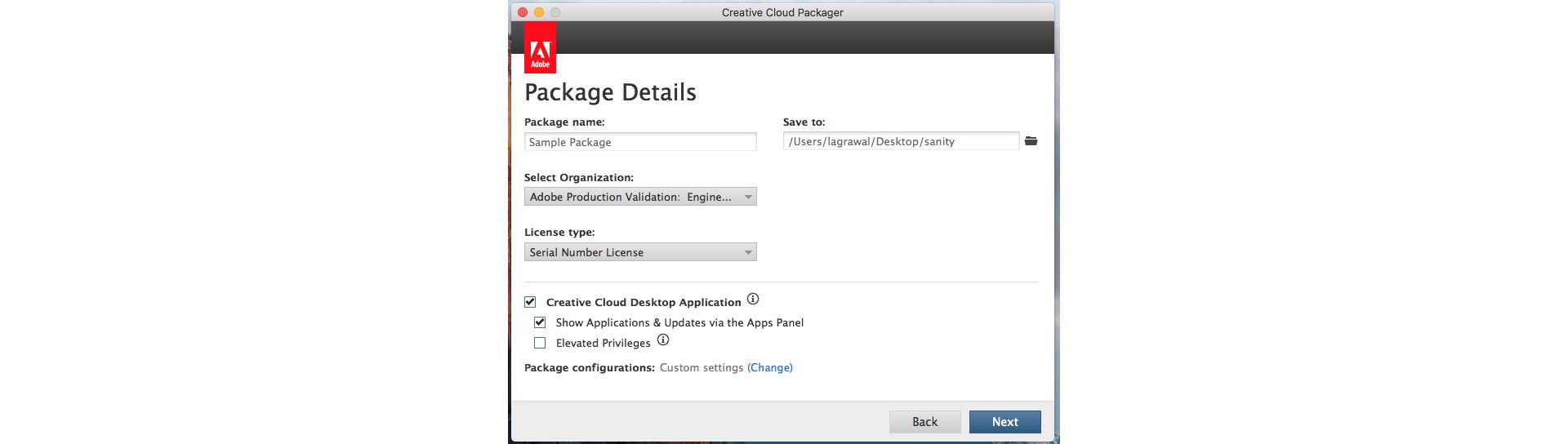Show info for Creative Cloud Desktop Application

point(753,300)
